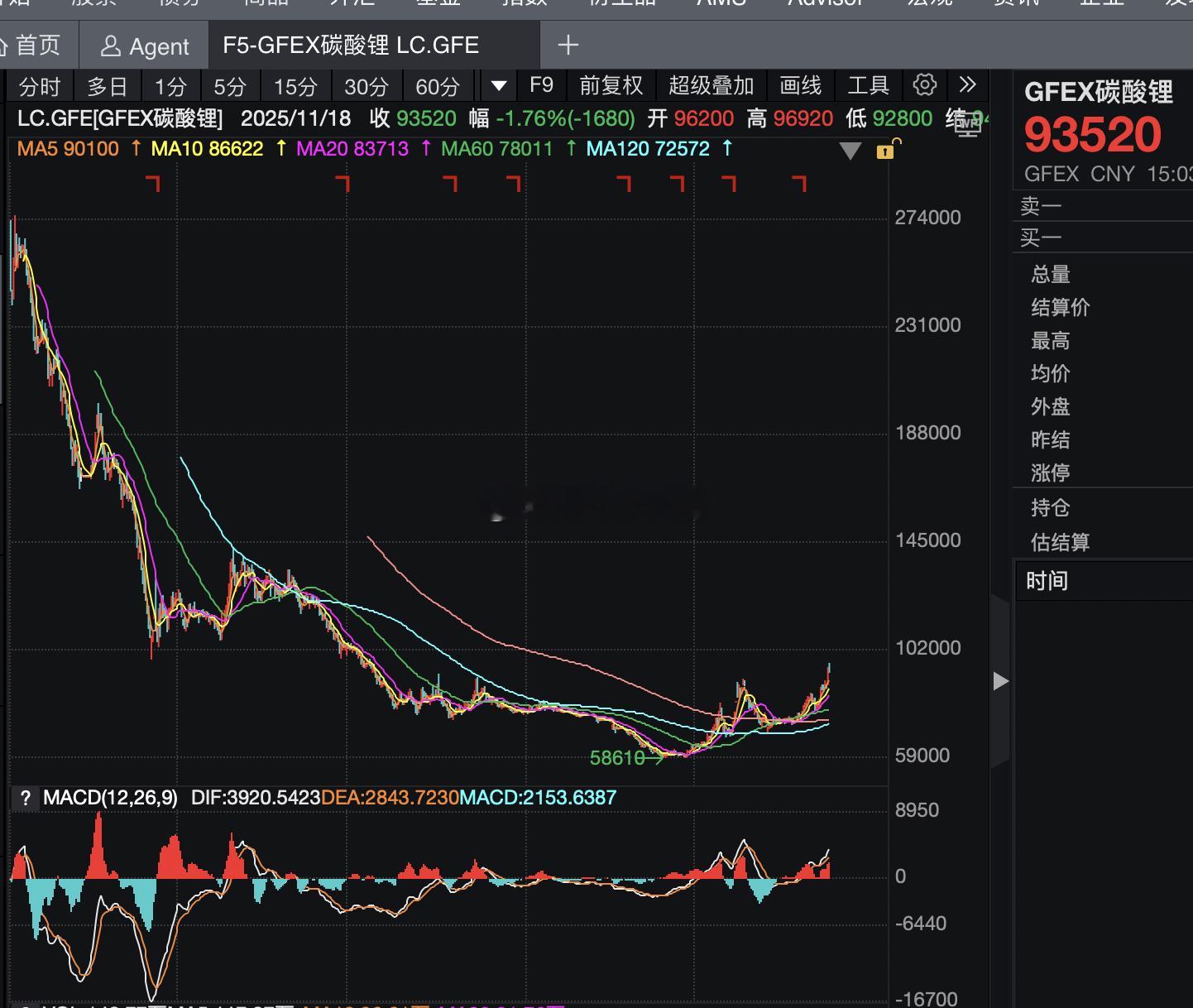Click the 58610 low price marker
Screen dimensions: 1193x1008
coord(617,757)
